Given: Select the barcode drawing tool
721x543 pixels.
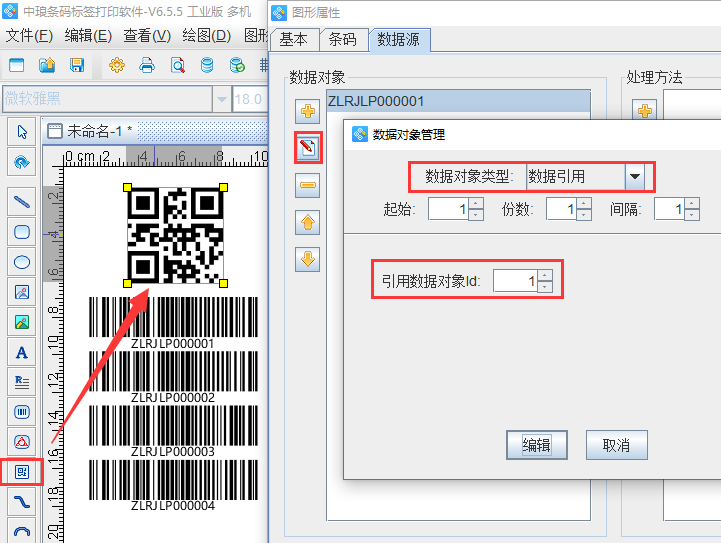Looking at the screenshot, I should [x=22, y=412].
